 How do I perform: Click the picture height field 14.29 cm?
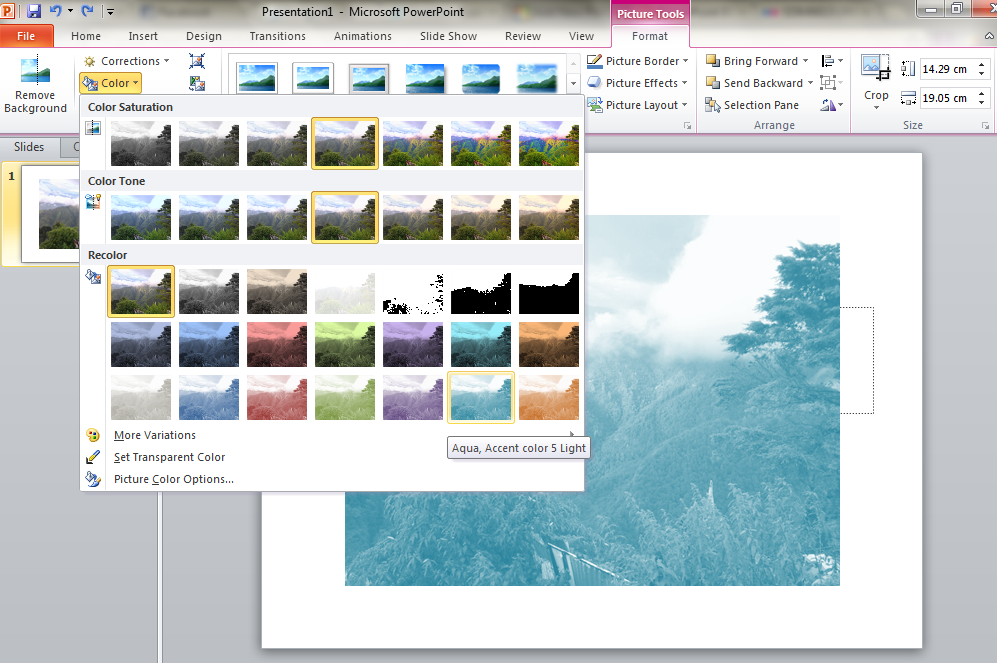click(947, 69)
